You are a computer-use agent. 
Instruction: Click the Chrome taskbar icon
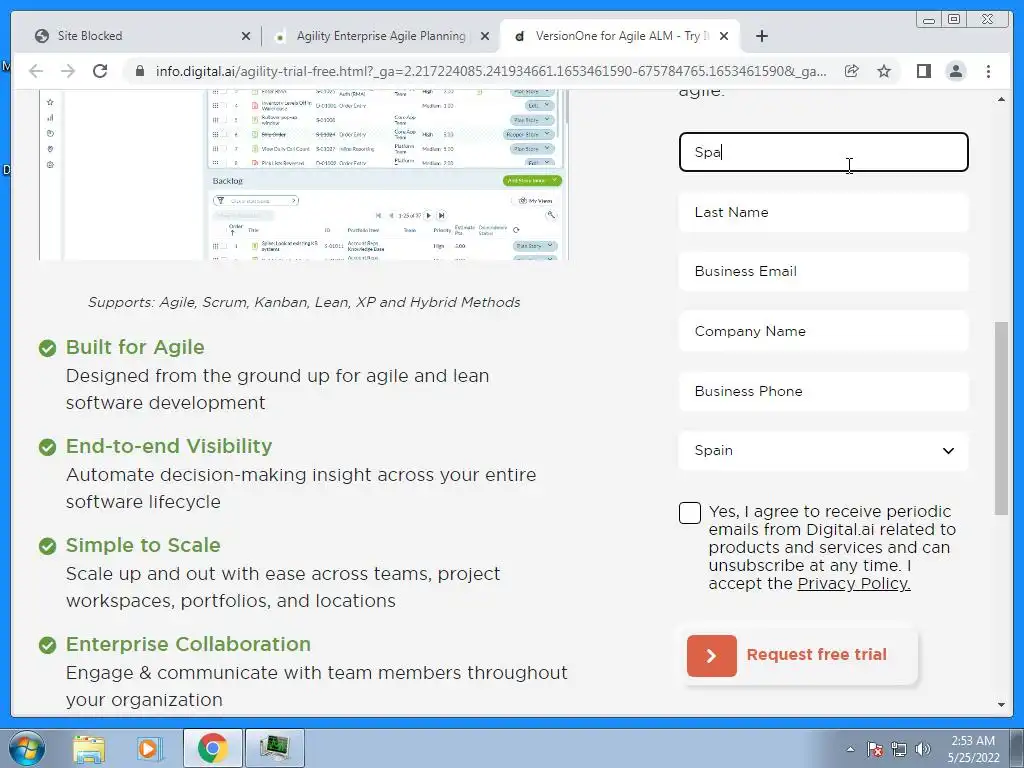pyautogui.click(x=213, y=748)
